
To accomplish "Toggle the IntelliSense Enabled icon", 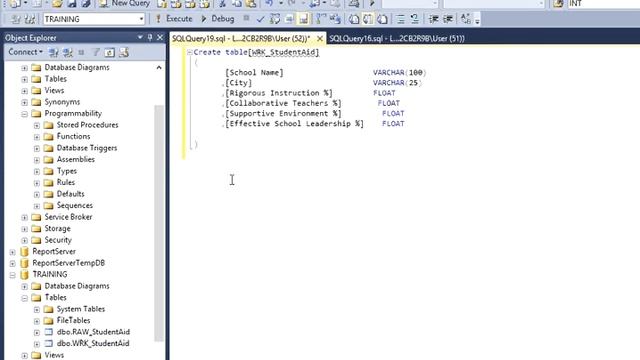I will [x=303, y=19].
